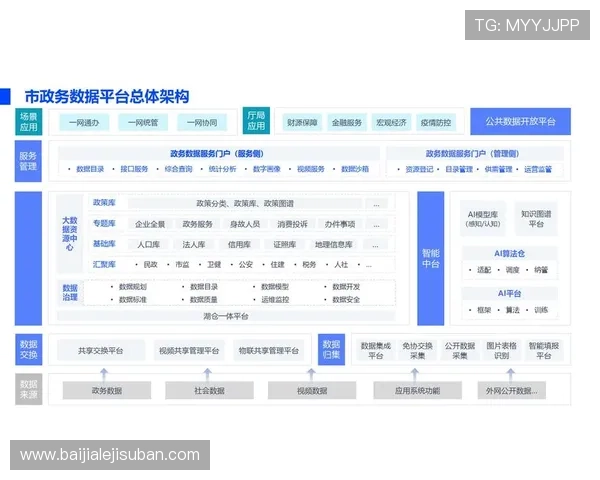Click the 数据质量 item
This screenshot has height=480, width=600.
204,300
